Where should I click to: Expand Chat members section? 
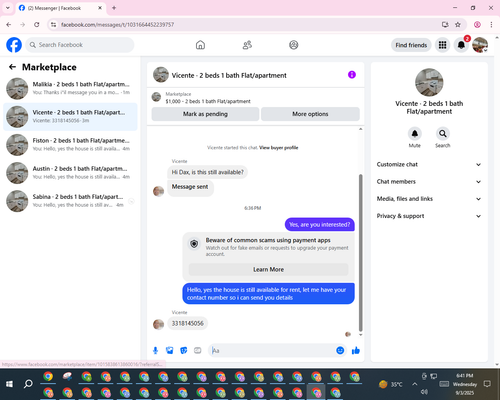click(x=429, y=182)
